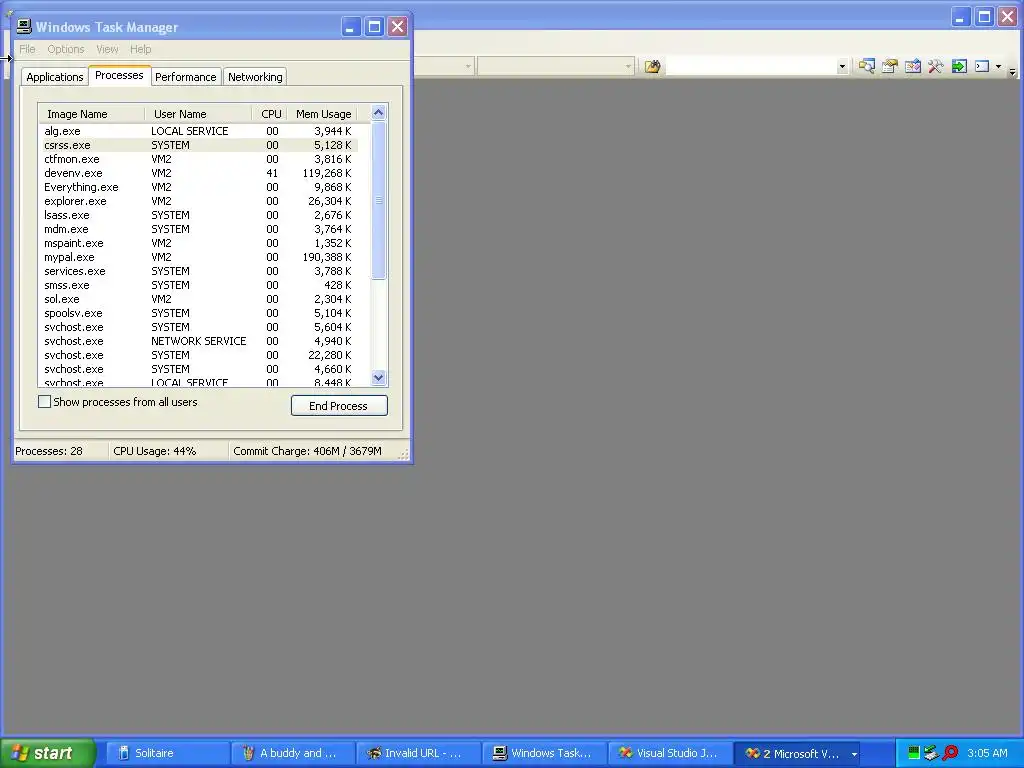Click the Toolbox hammer and wrench icon
The width and height of the screenshot is (1024, 768).
(936, 66)
